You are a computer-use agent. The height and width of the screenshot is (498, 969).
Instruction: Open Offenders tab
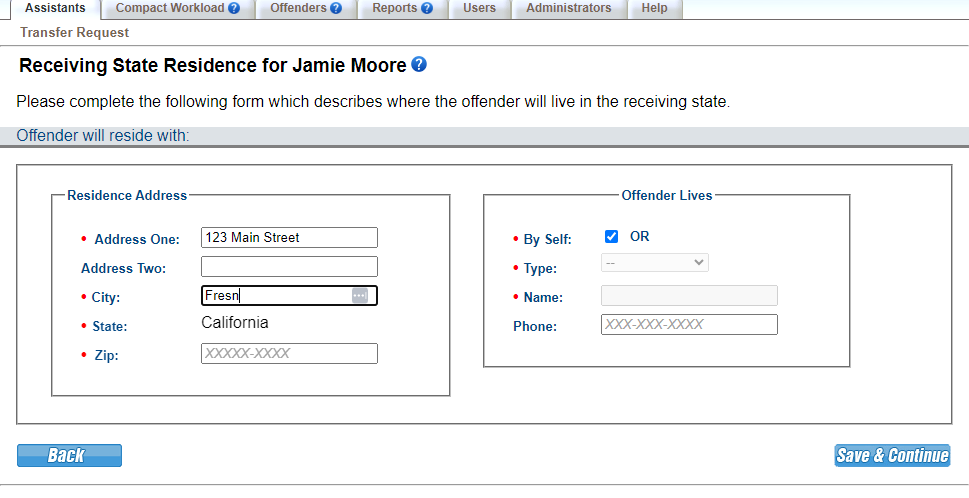click(x=306, y=9)
